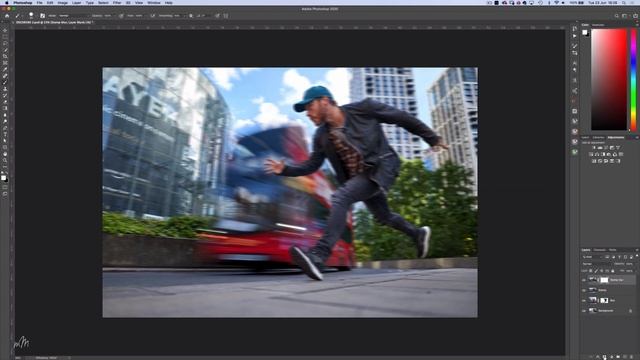Select the Move tool

(5, 30)
